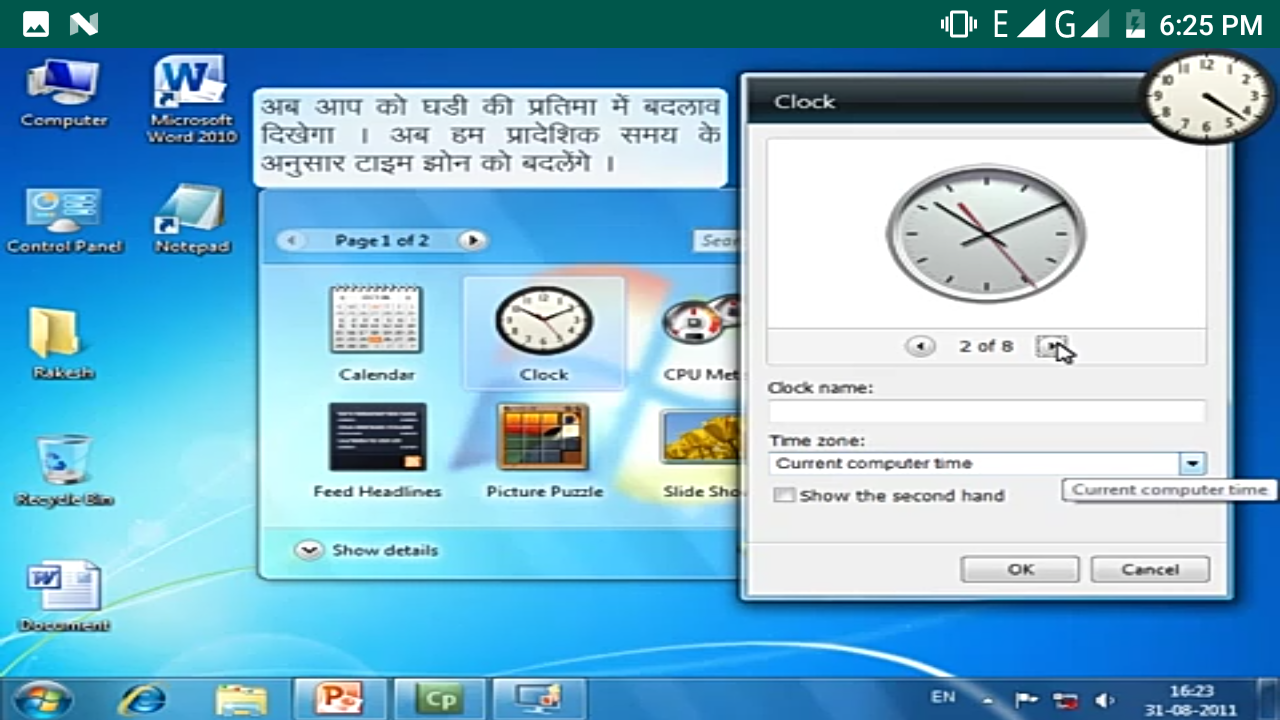Image resolution: width=1280 pixels, height=720 pixels.
Task: Select the Calendar gadget
Action: (376, 333)
